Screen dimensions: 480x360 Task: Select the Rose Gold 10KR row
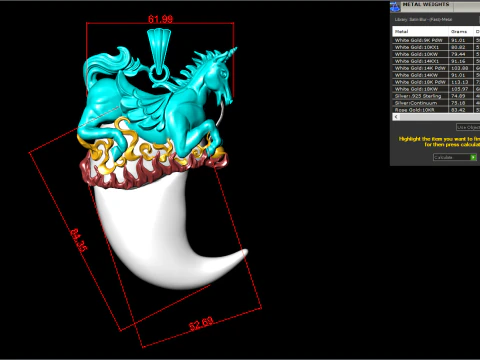point(436,110)
